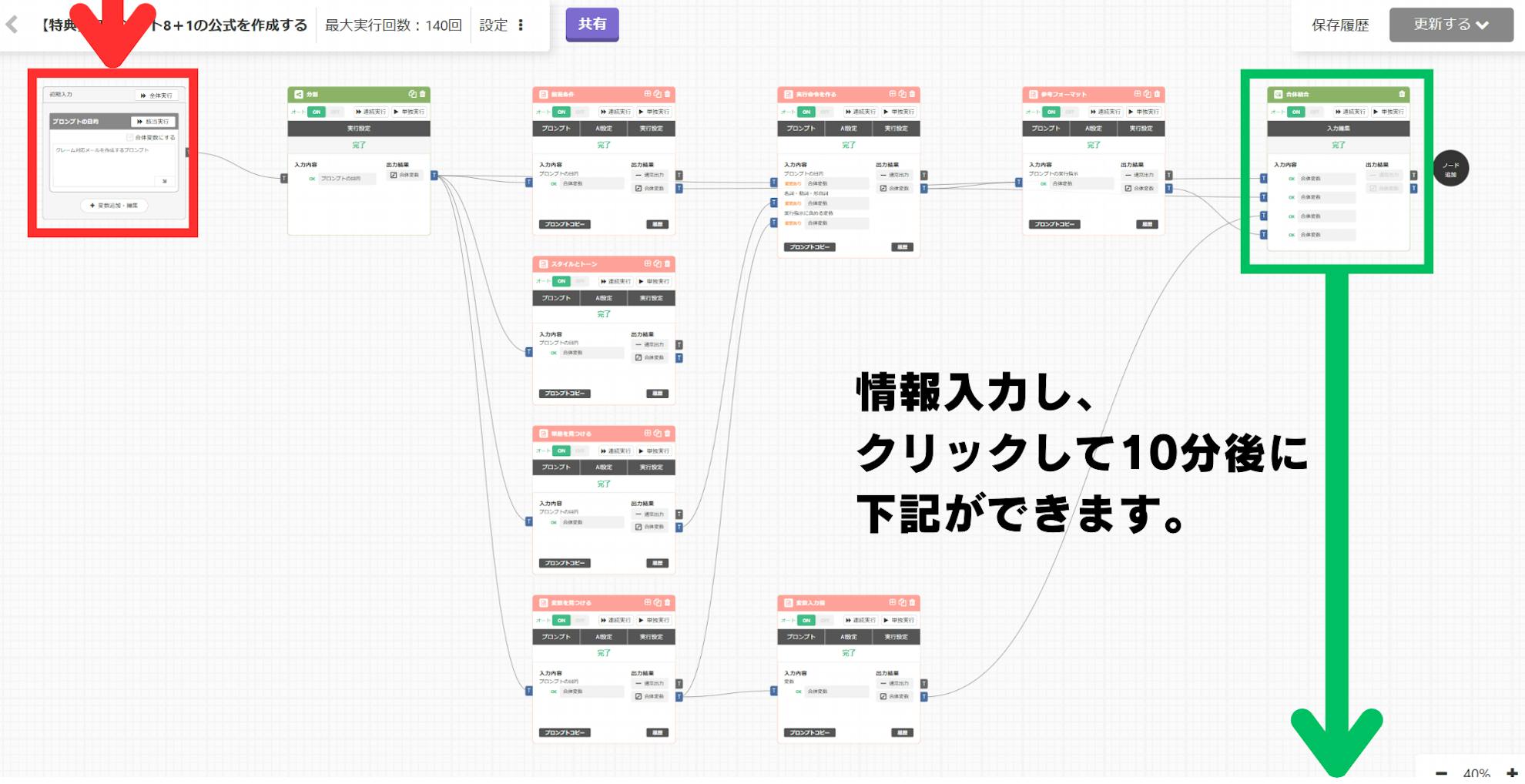Viewport: 1525px width, 784px height.
Task: Delete the green 合体結合 node via trash icon
Action: click(1402, 94)
